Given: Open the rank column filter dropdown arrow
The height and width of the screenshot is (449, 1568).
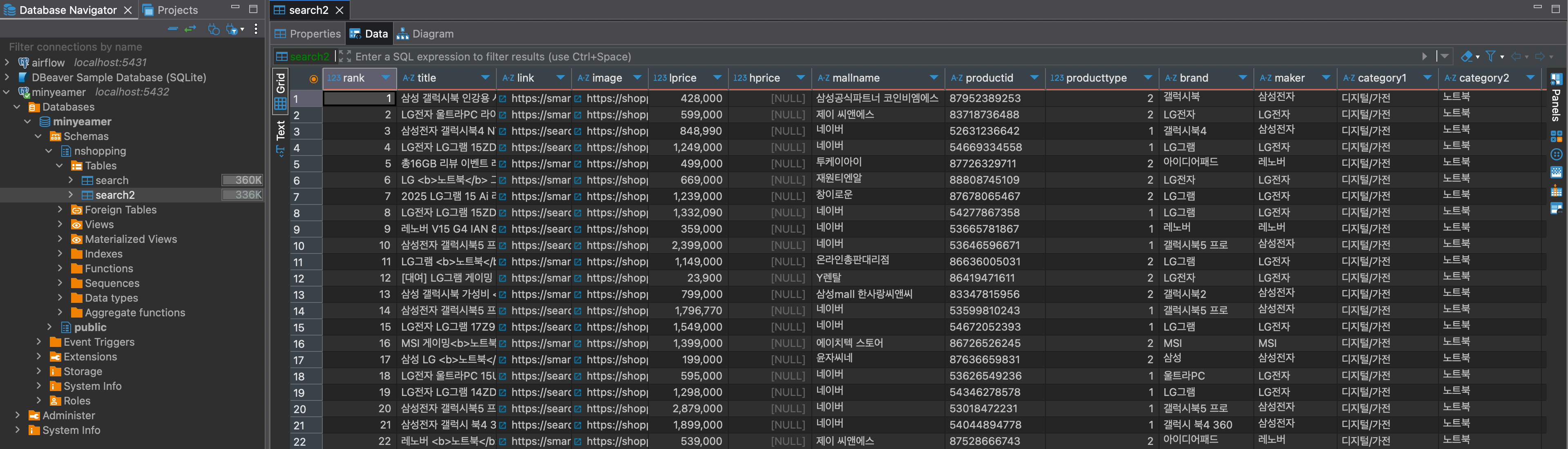Looking at the screenshot, I should pyautogui.click(x=385, y=78).
